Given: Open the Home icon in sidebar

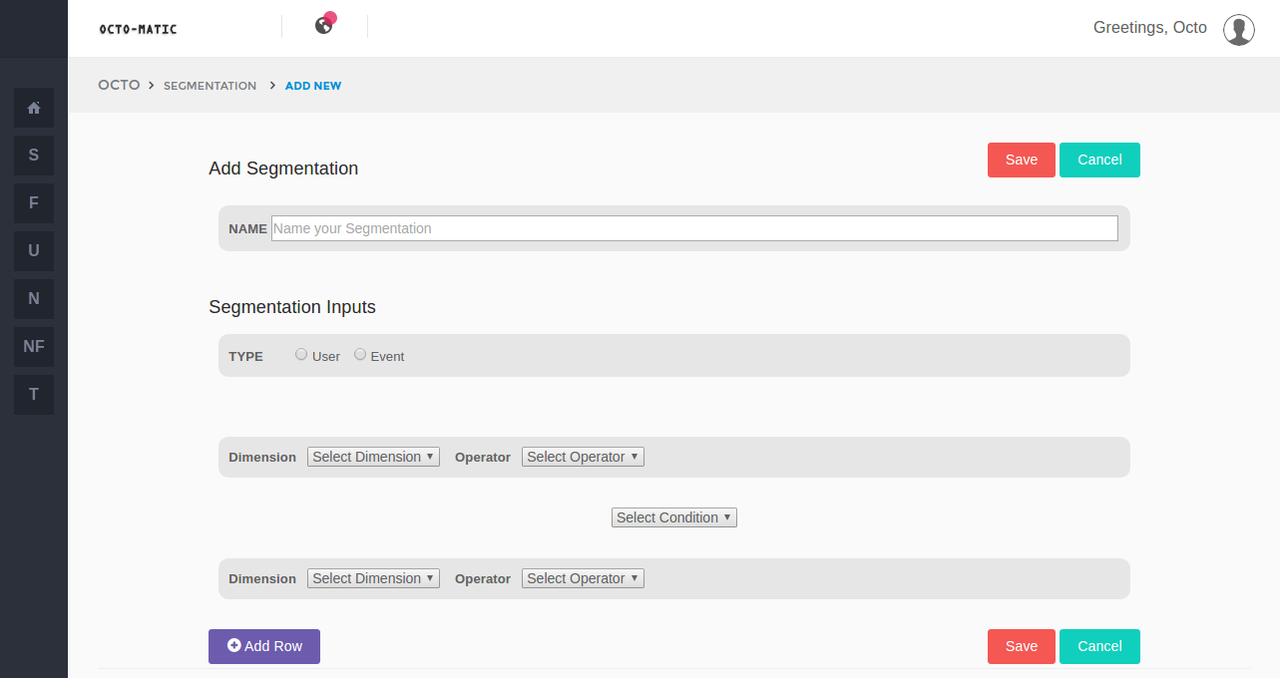Looking at the screenshot, I should (x=34, y=107).
